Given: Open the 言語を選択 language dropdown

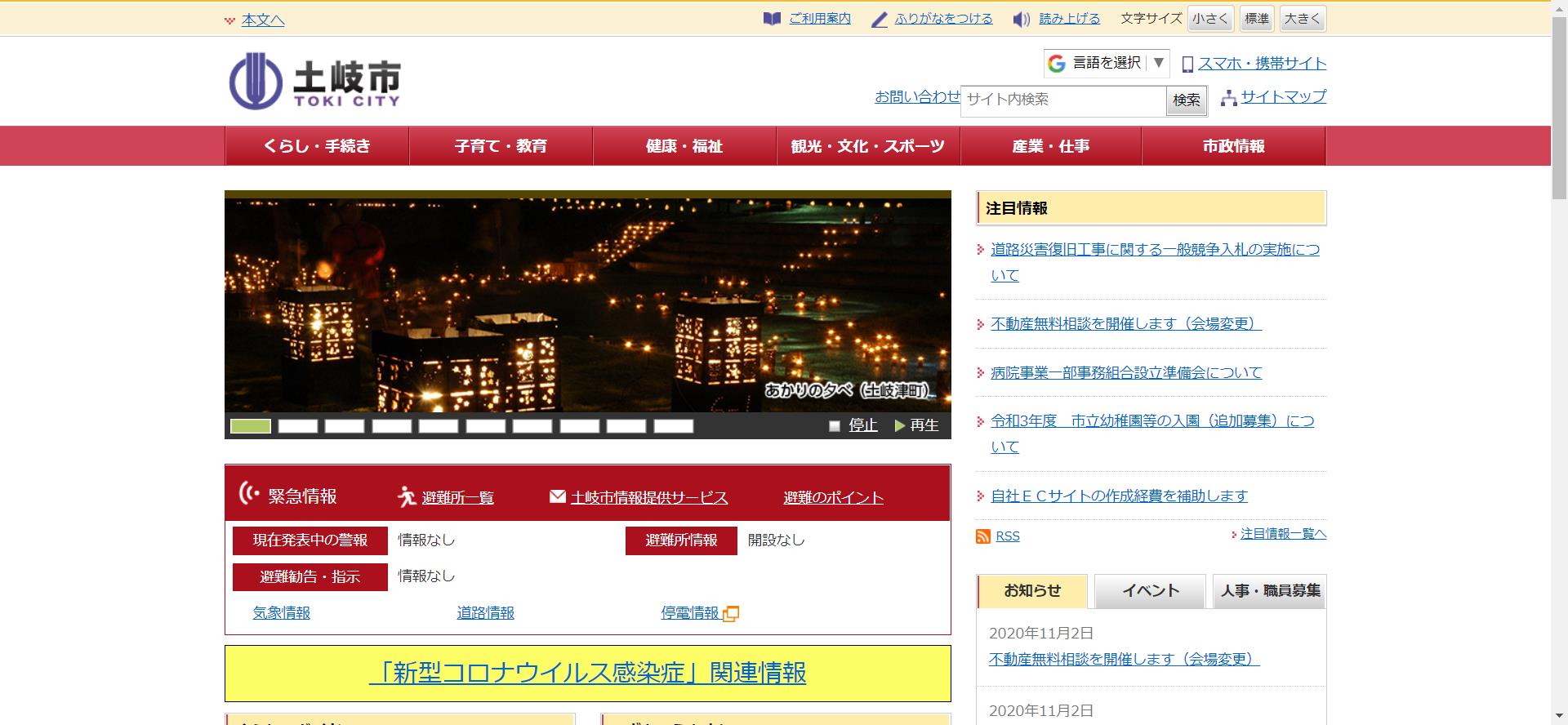Looking at the screenshot, I should 1107,63.
